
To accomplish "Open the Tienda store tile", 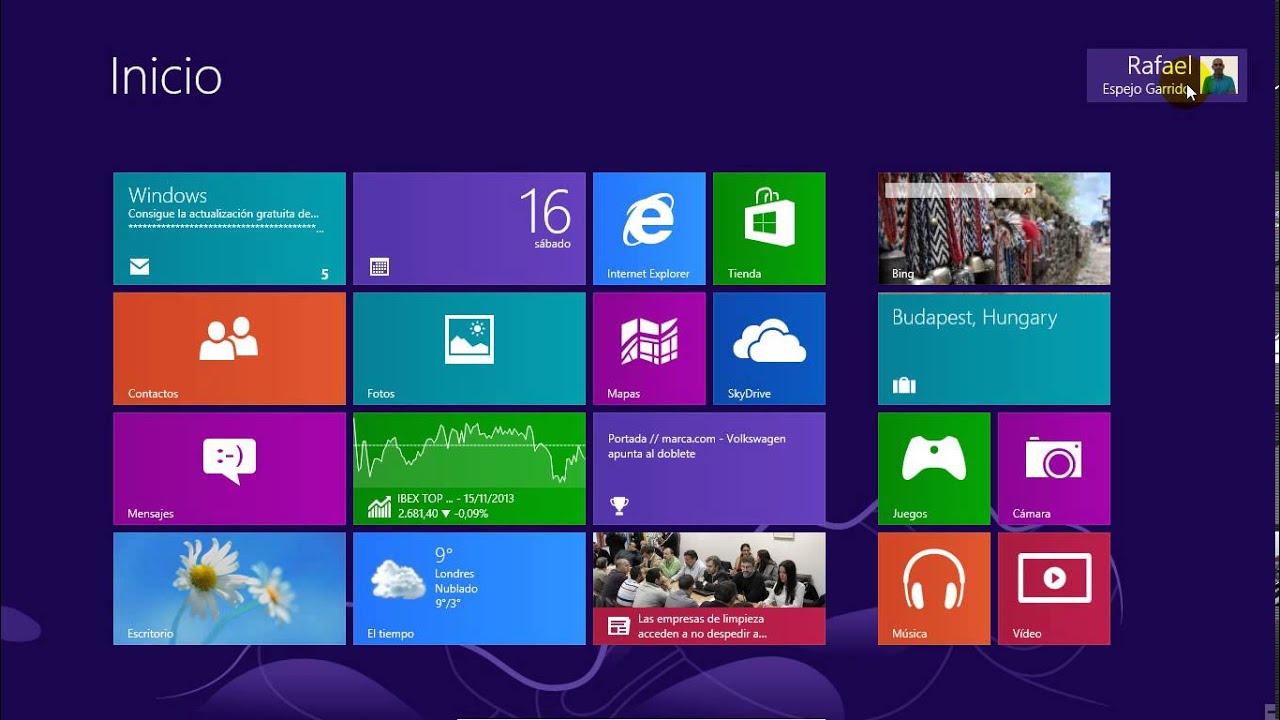I will coord(769,228).
